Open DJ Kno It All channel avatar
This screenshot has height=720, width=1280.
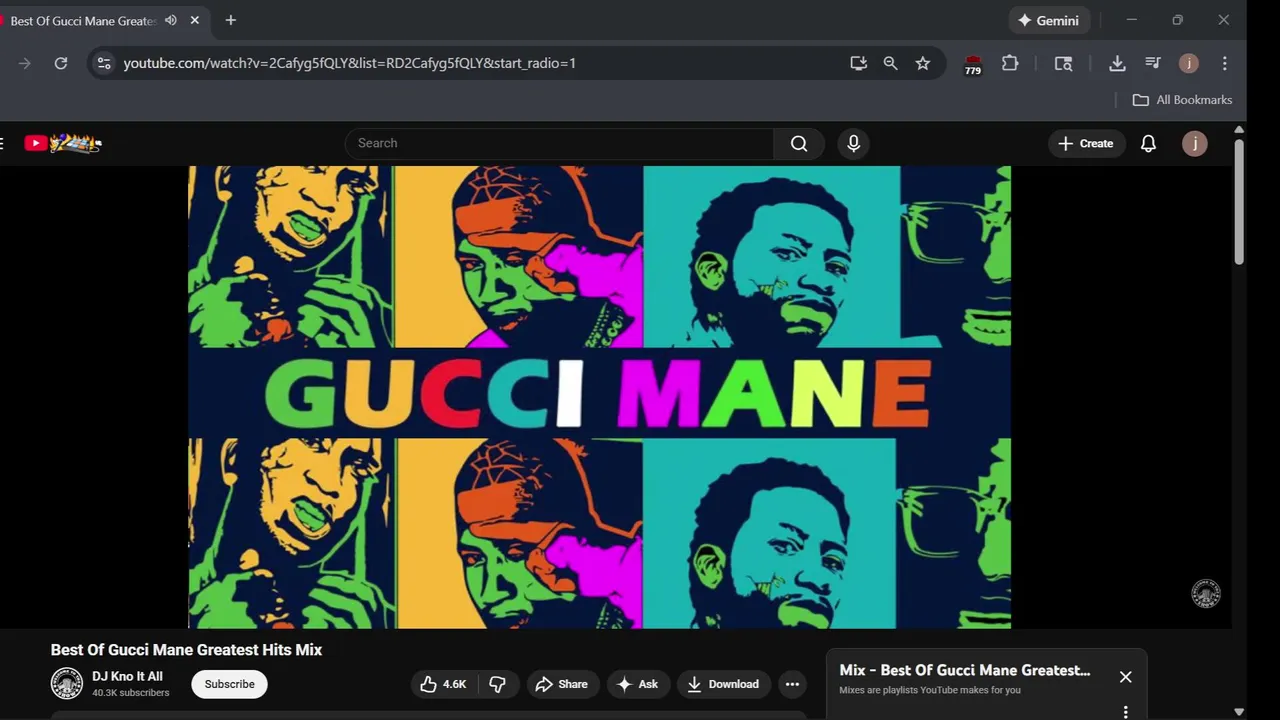point(67,684)
